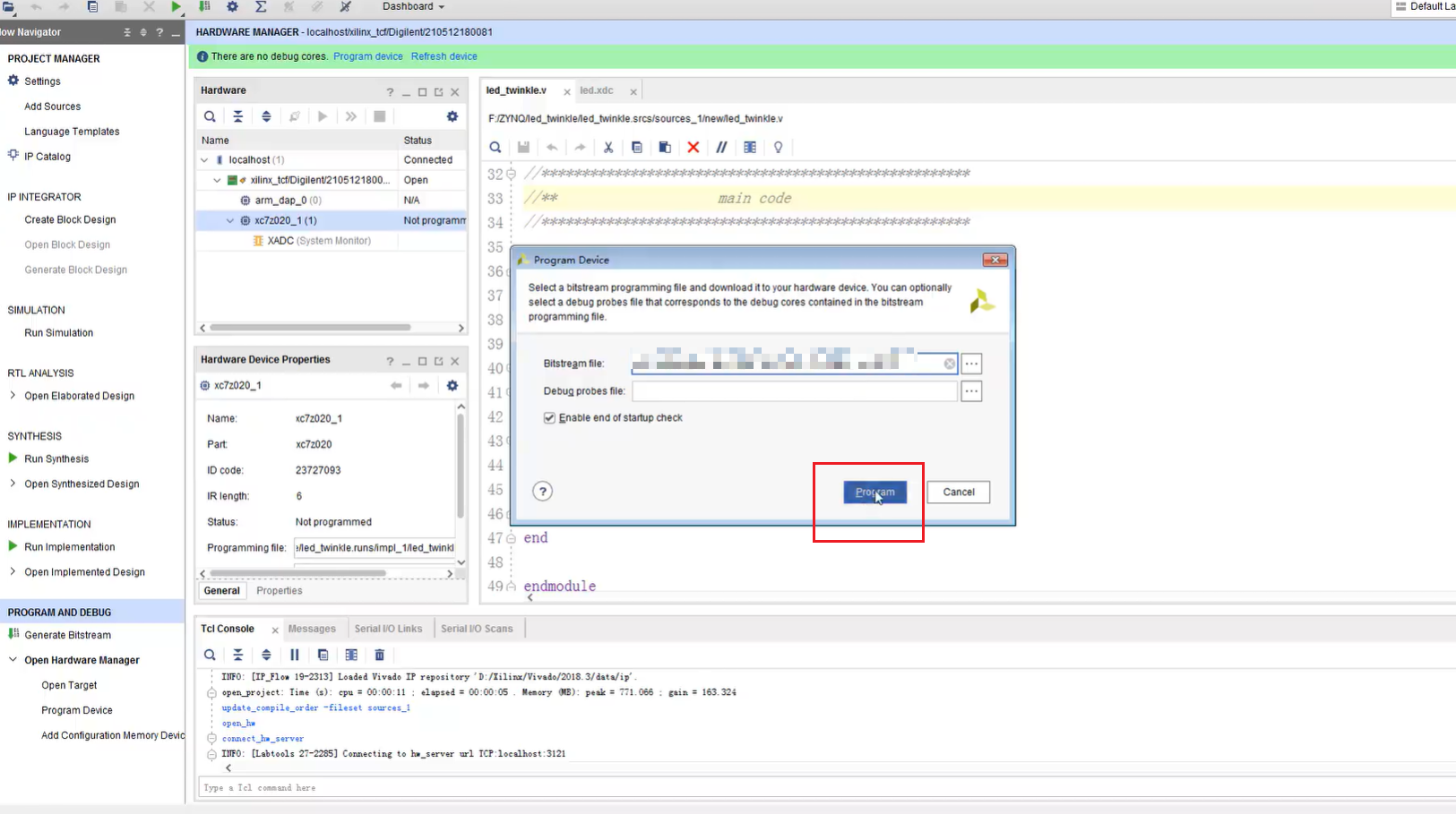The width and height of the screenshot is (1456, 814).
Task: Click Device Properties vertical scrollbar
Action: tap(461, 466)
